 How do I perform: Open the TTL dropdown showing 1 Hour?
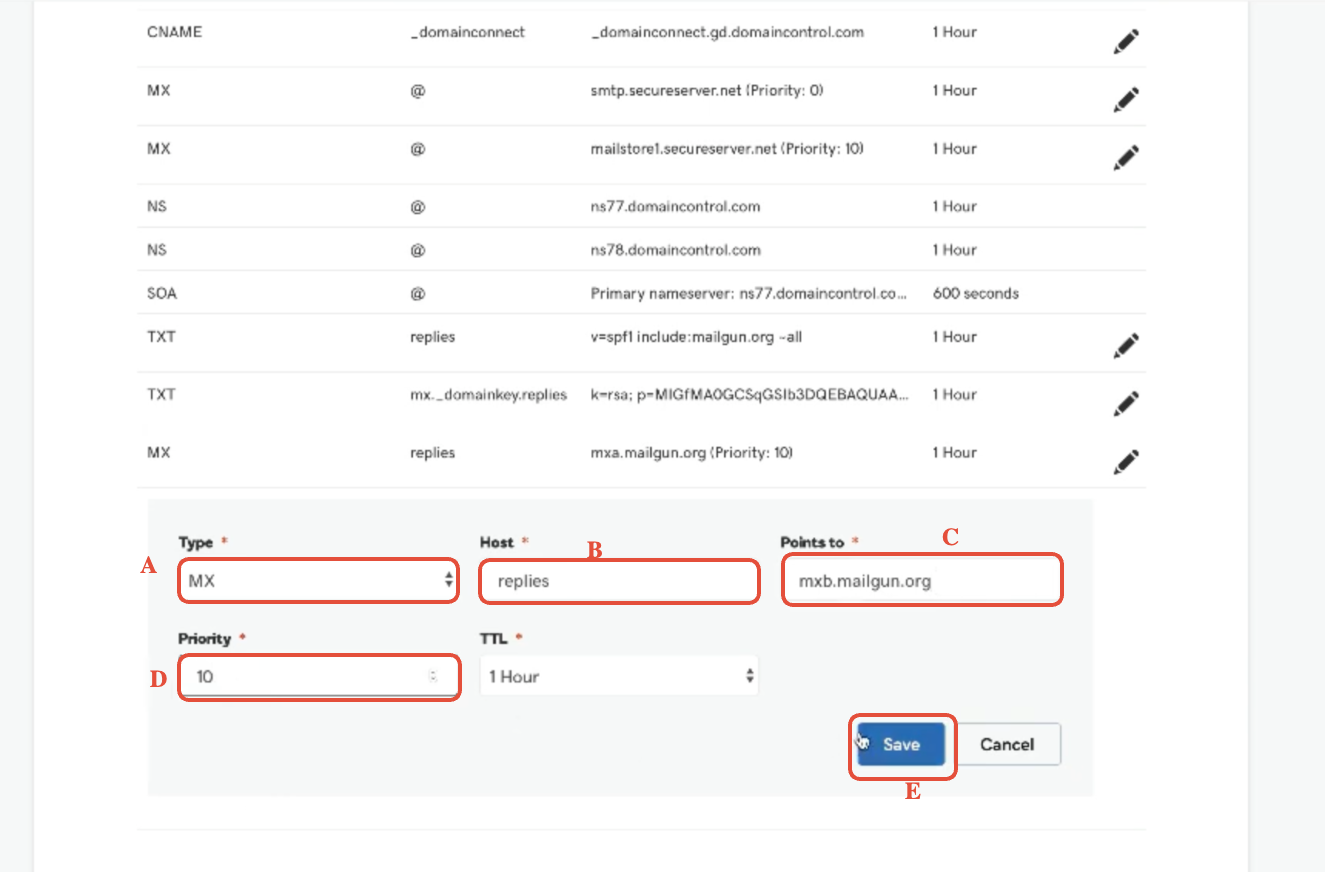point(619,677)
